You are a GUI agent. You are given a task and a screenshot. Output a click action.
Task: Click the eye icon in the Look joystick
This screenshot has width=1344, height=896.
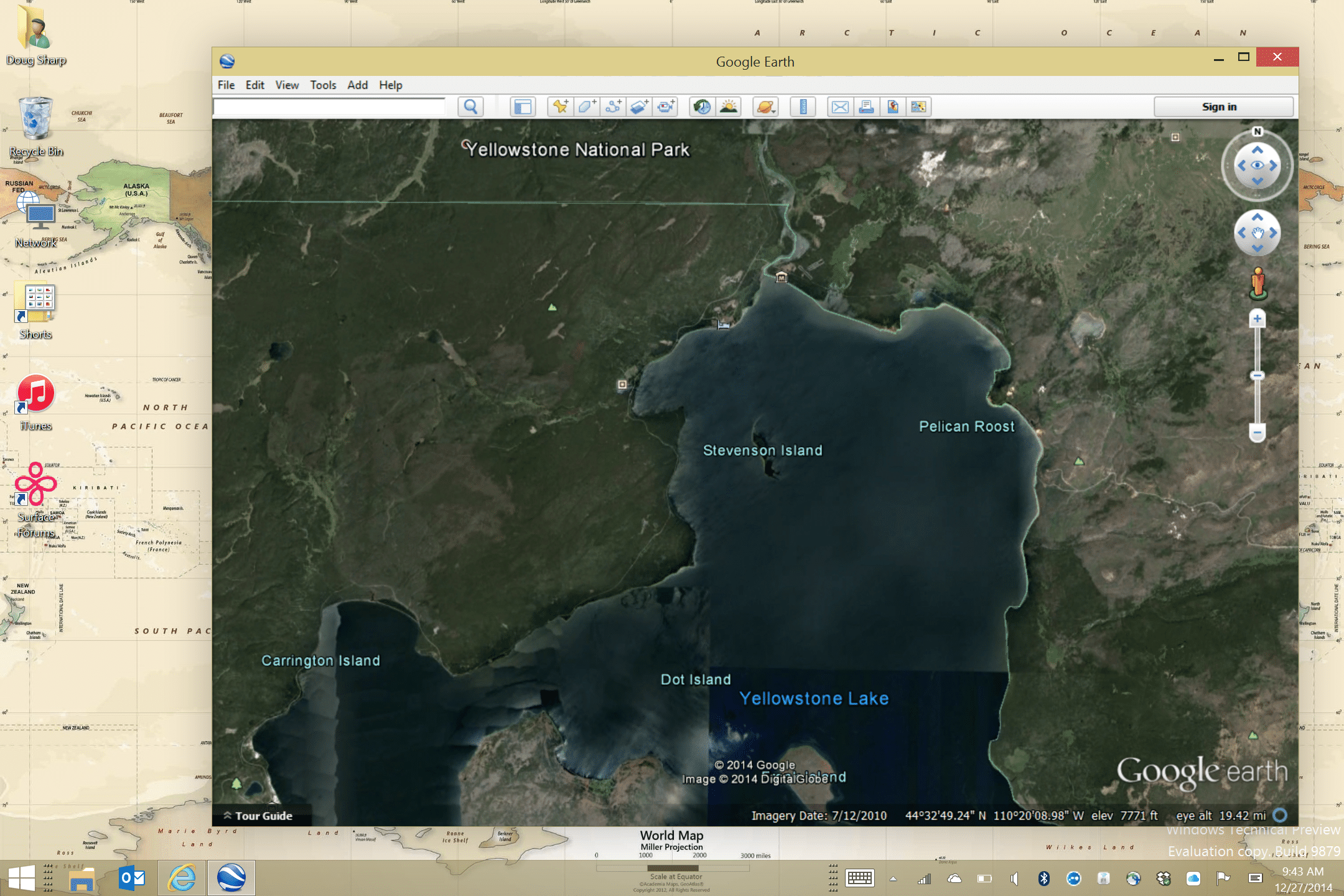1258,166
